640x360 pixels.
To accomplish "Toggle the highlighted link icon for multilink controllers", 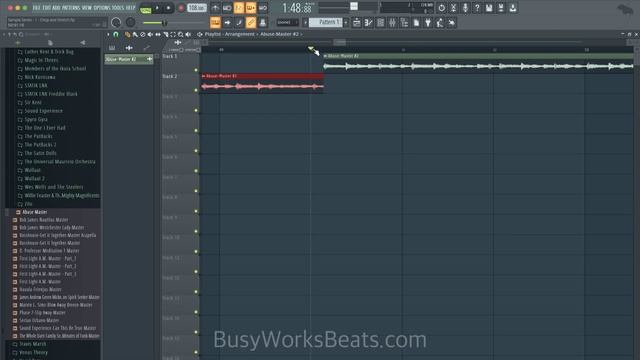I will tap(251, 22).
